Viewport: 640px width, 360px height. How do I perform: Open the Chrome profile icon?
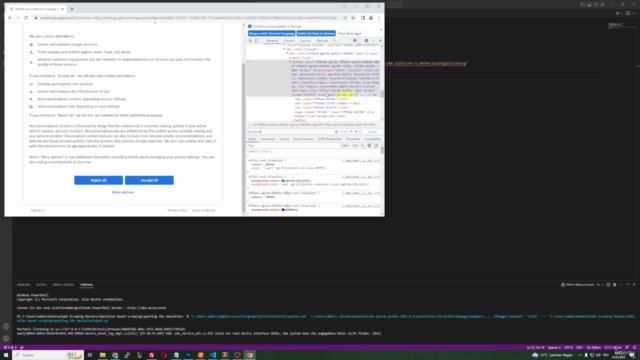click(x=371, y=18)
